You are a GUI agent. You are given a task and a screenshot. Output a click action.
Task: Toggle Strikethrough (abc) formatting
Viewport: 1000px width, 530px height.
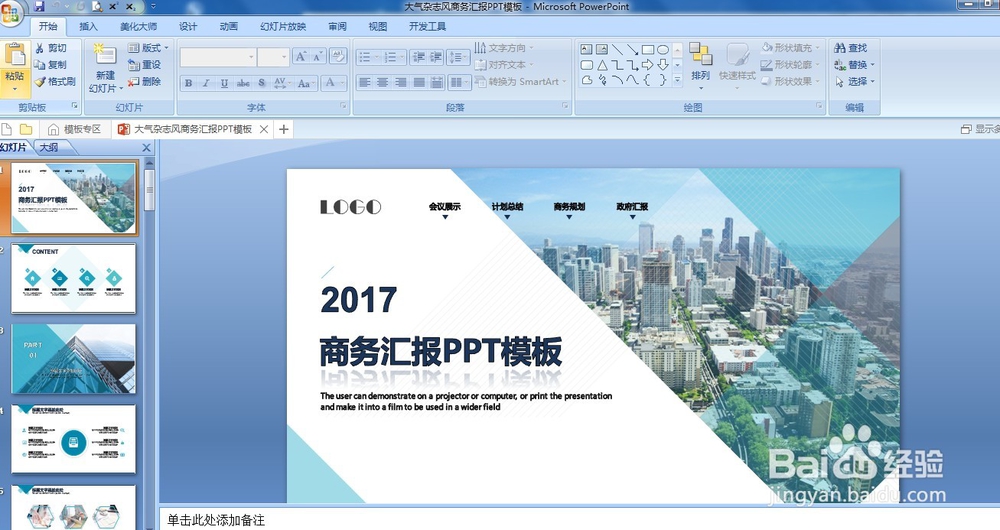pos(243,83)
